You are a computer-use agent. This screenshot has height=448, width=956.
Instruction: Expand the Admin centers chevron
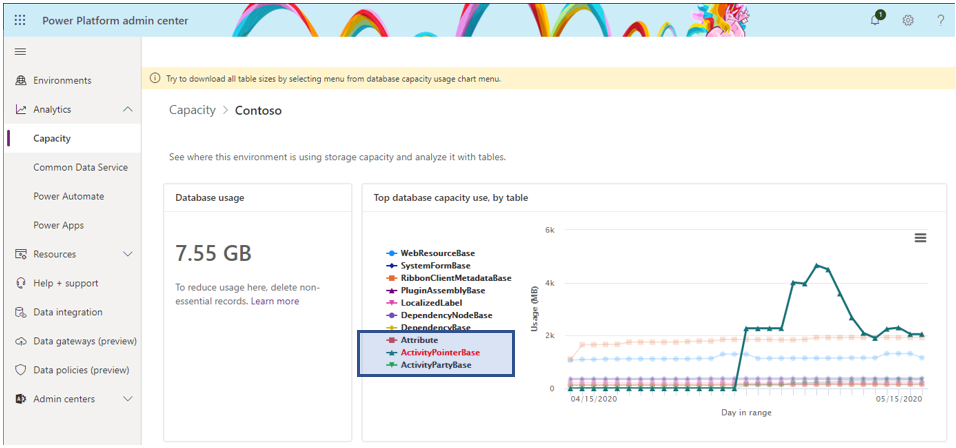tap(127, 399)
